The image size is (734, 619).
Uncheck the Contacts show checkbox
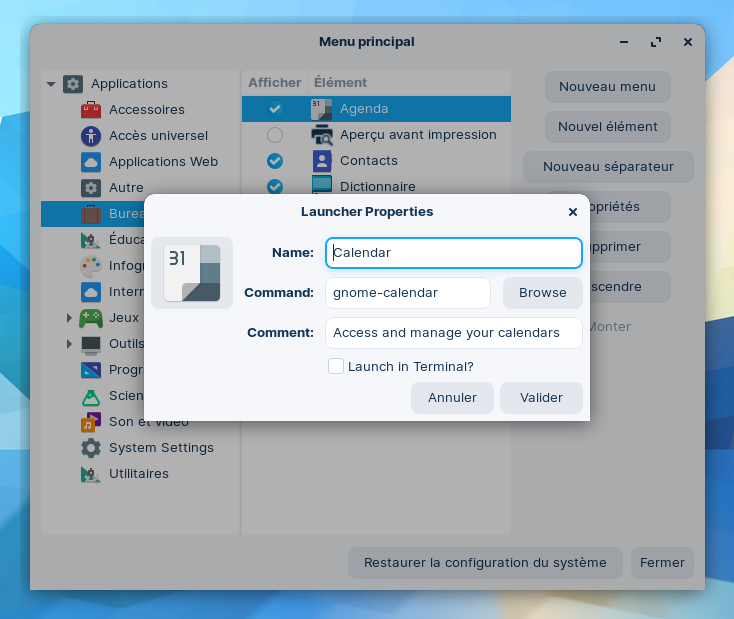275,161
